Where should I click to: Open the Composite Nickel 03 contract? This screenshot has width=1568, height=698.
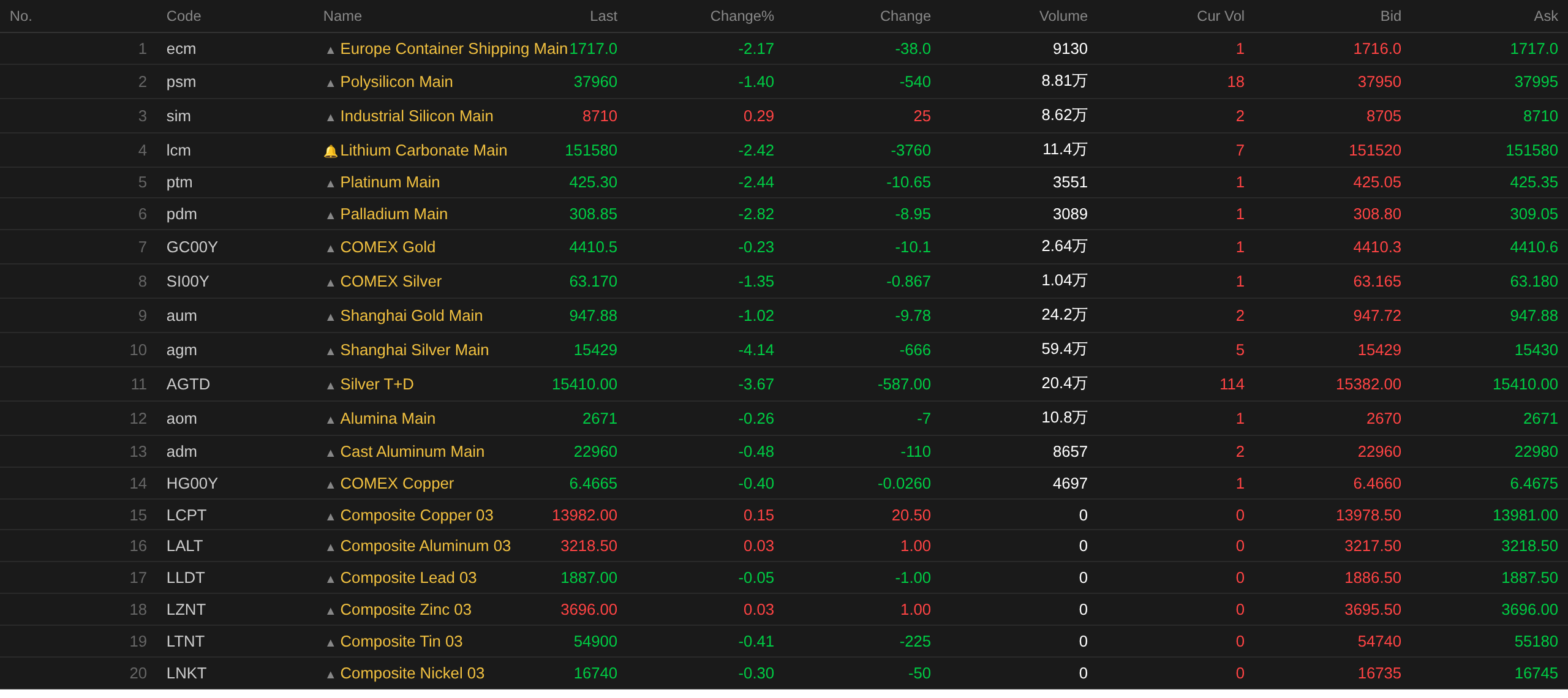pyautogui.click(x=412, y=673)
